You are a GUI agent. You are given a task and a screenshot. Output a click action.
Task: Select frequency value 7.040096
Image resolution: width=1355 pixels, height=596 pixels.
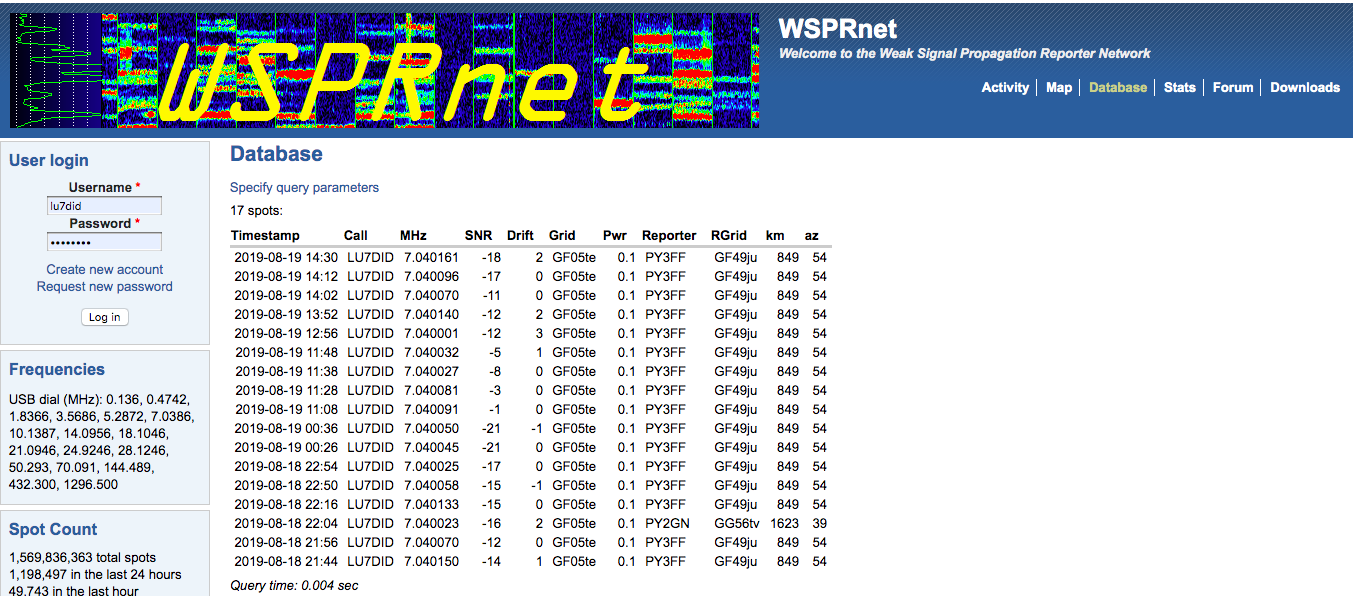(431, 276)
